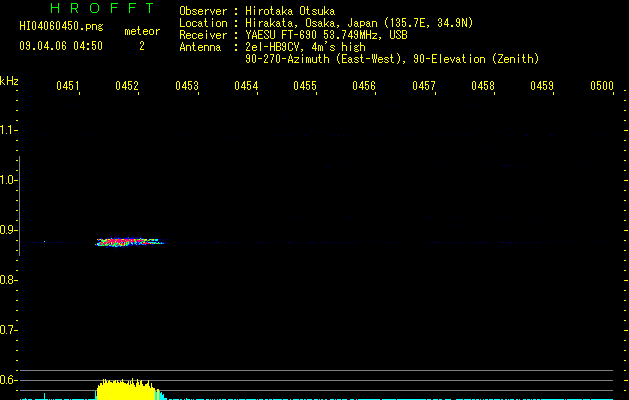The height and width of the screenshot is (400, 629).
Task: Click the 0.6 kHz axis label
Action: [x=7, y=380]
